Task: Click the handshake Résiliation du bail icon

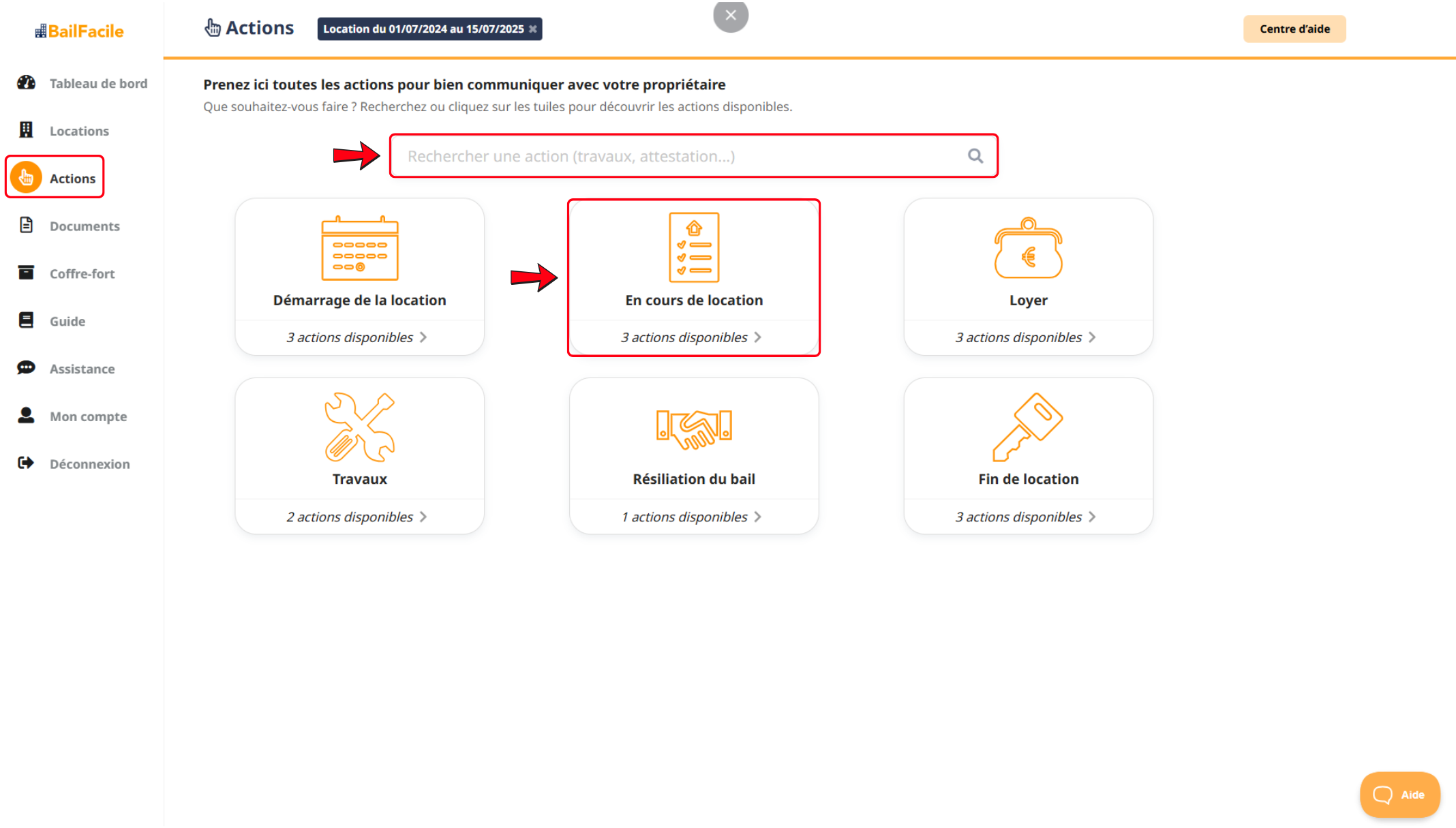Action: pos(693,429)
